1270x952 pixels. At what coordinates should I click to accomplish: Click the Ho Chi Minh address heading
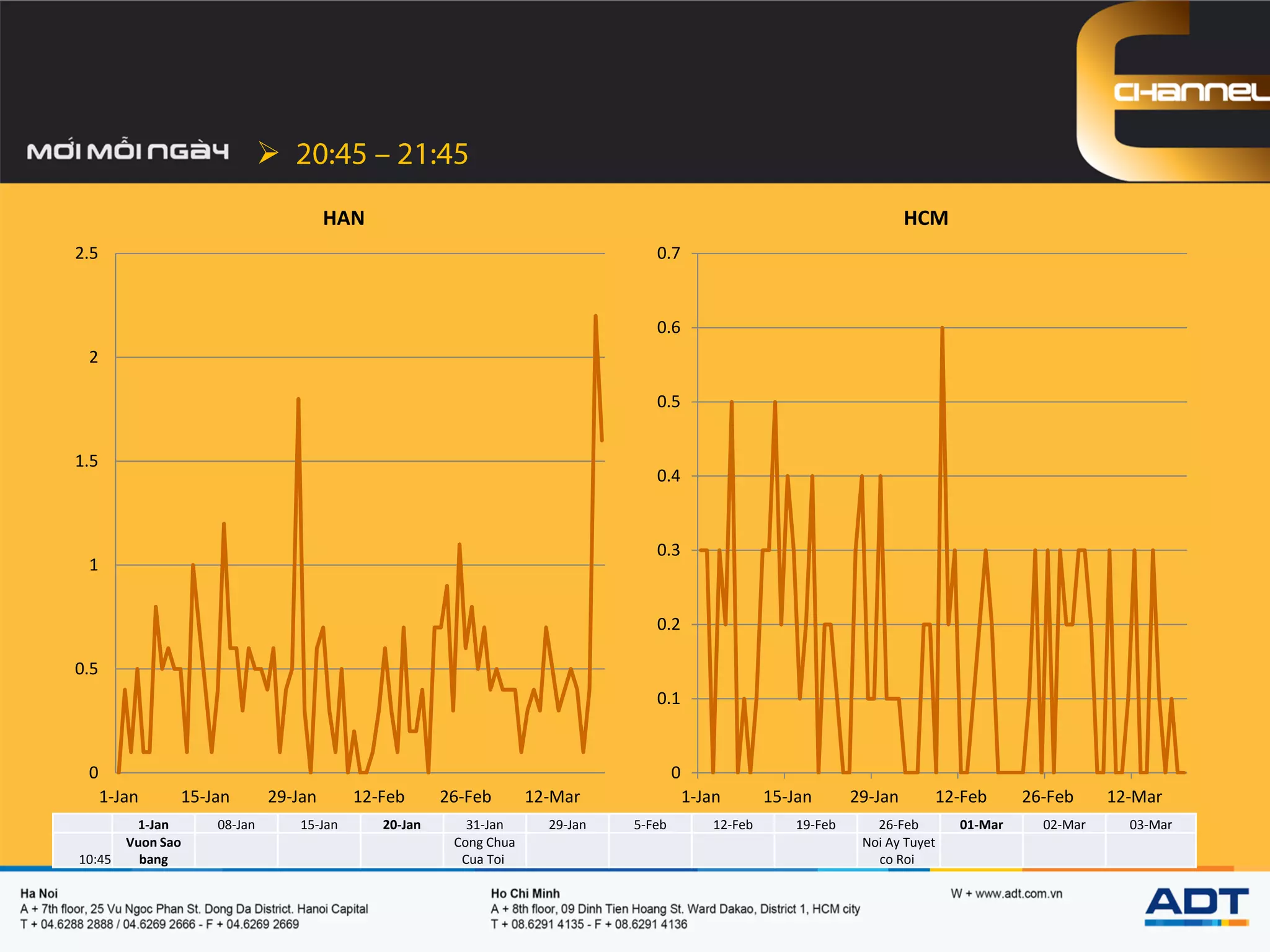point(525,893)
